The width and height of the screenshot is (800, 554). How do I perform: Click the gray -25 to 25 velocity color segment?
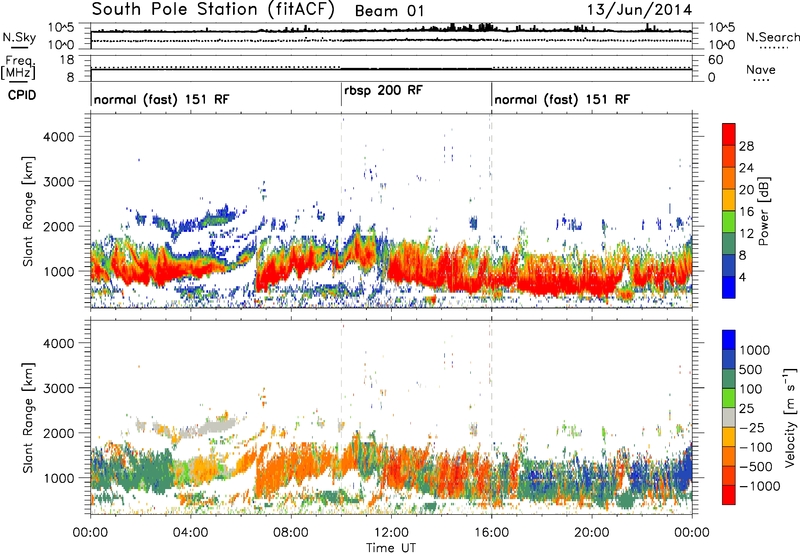coord(729,417)
